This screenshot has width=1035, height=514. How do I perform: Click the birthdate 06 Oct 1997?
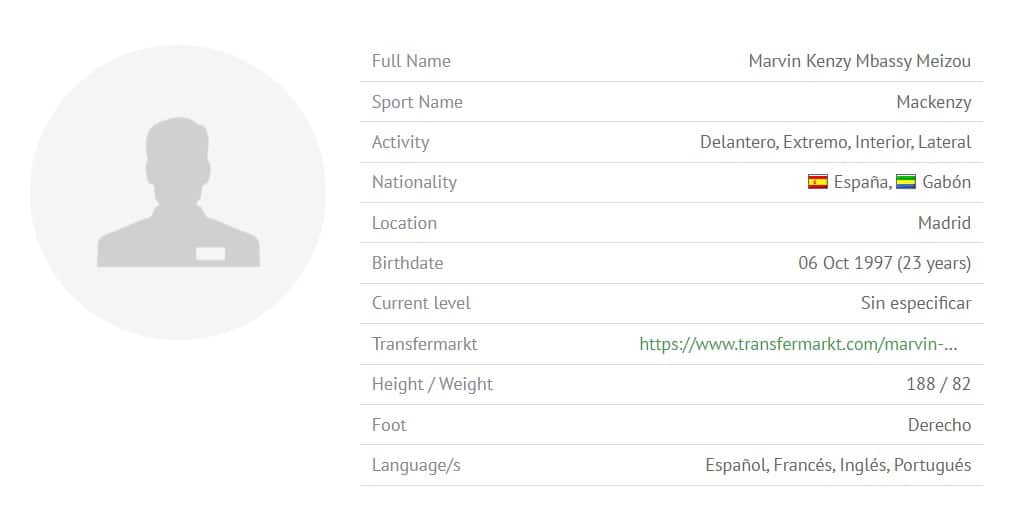pyautogui.click(x=844, y=263)
